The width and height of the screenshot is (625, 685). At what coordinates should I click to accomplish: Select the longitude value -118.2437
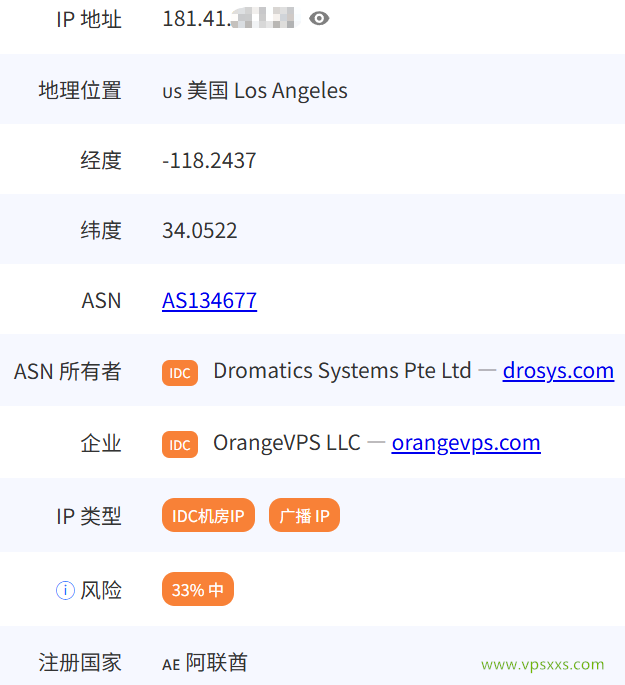209,160
